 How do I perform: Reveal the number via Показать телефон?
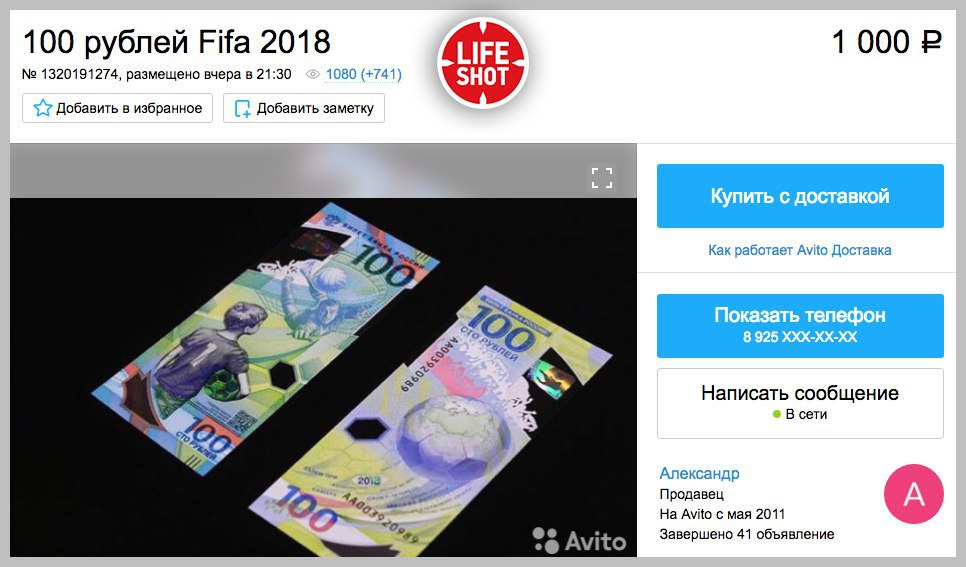pyautogui.click(x=800, y=325)
